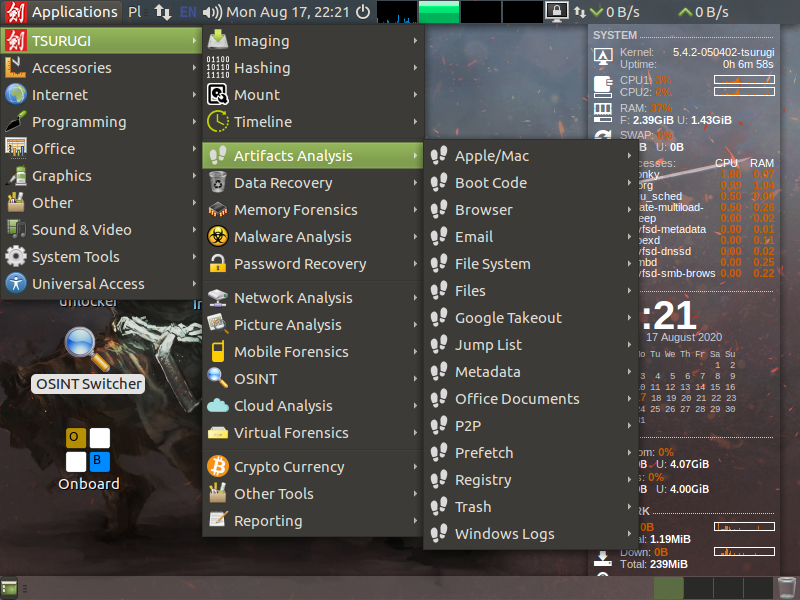
Task: Click the Malware Analysis biohazard icon
Action: click(218, 237)
